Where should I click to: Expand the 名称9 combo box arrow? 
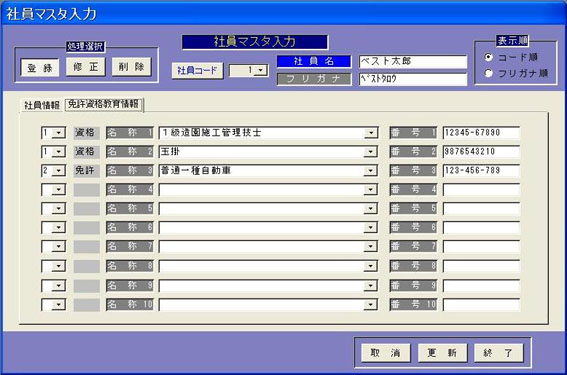click(371, 286)
